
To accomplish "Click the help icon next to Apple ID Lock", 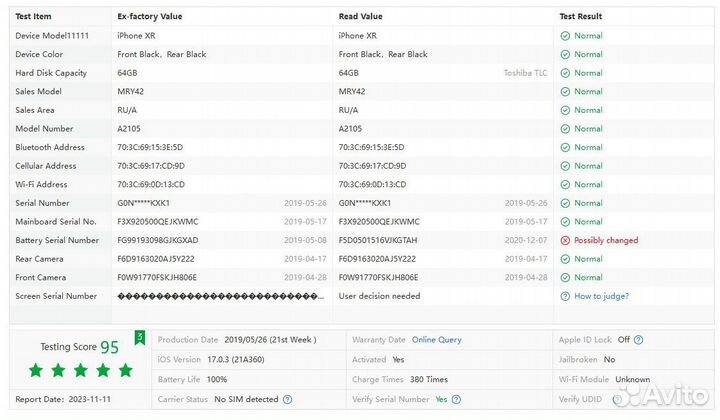I will coord(638,340).
